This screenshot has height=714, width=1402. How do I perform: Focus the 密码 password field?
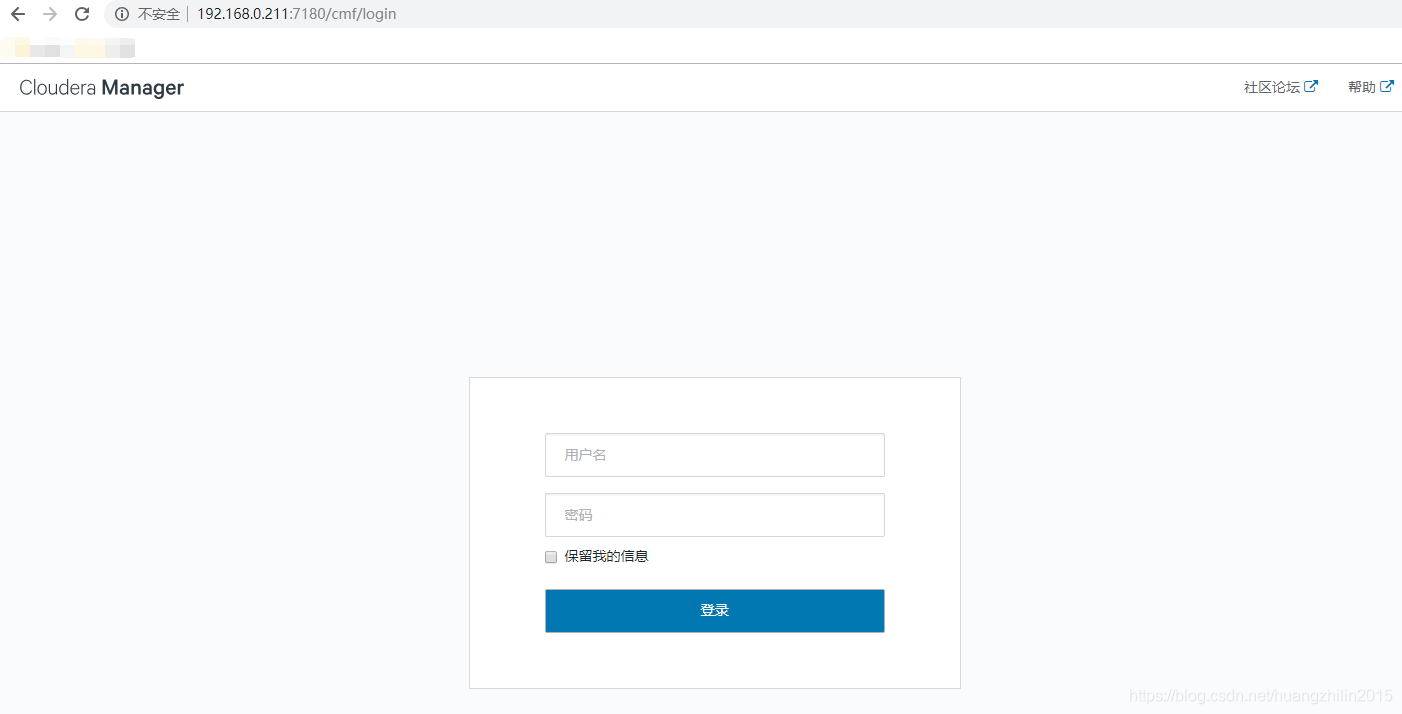point(714,515)
